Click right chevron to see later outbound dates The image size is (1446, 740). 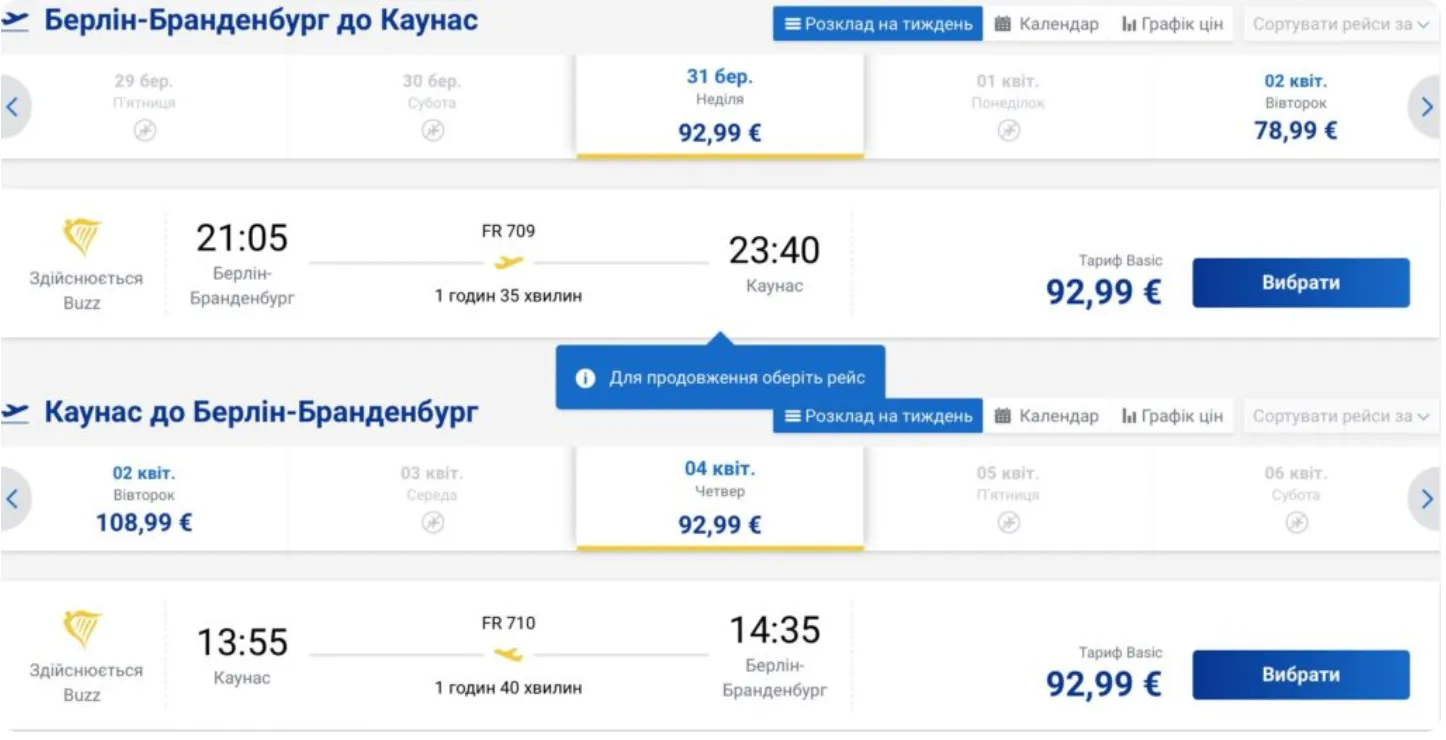pyautogui.click(x=1427, y=106)
